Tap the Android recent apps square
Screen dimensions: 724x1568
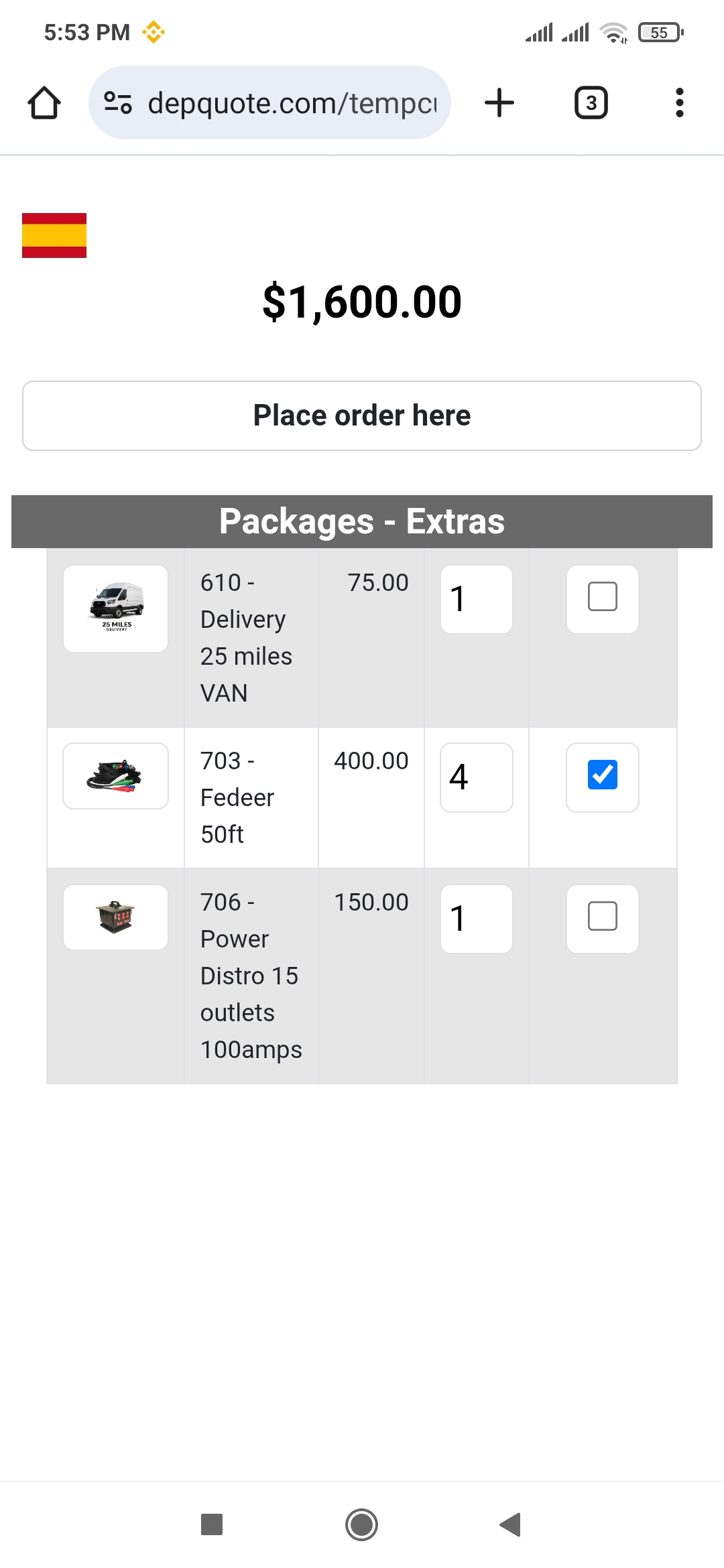tap(212, 1524)
